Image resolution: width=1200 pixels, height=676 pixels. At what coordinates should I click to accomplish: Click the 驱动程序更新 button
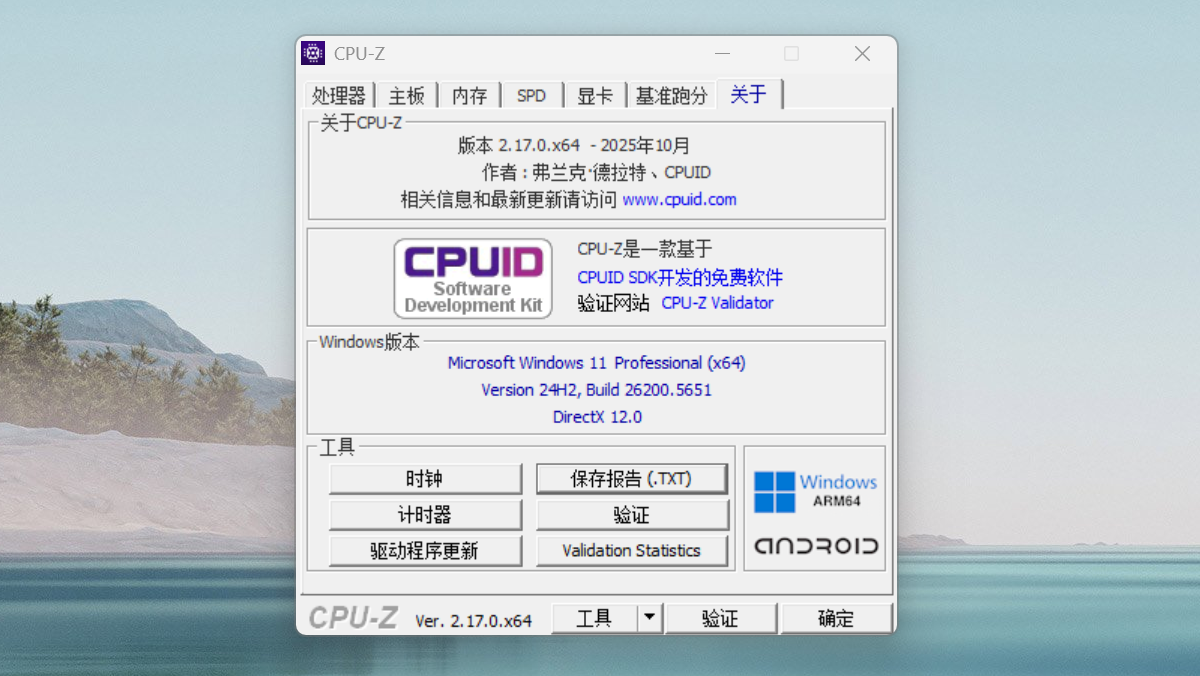coord(425,551)
